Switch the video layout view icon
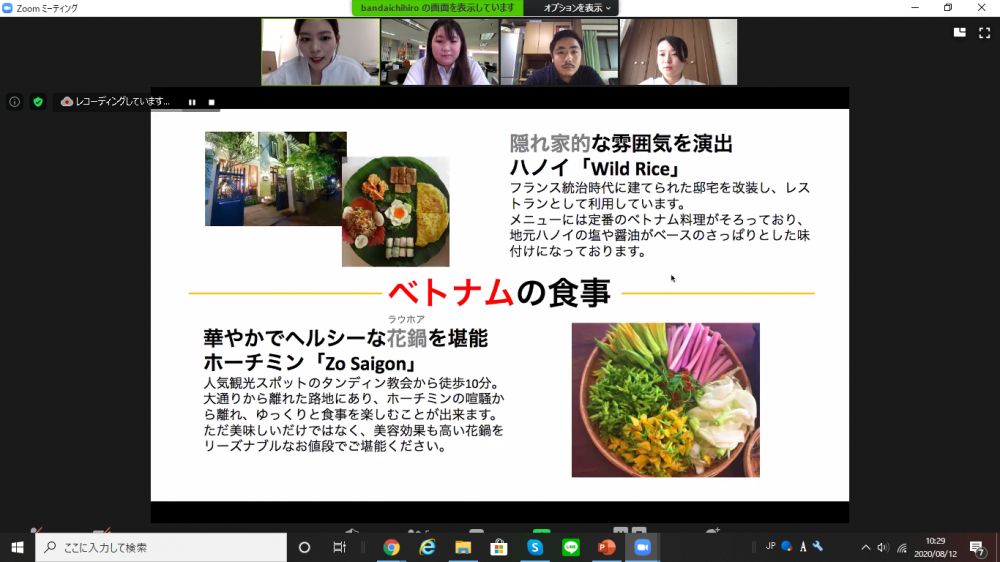 [x=959, y=33]
